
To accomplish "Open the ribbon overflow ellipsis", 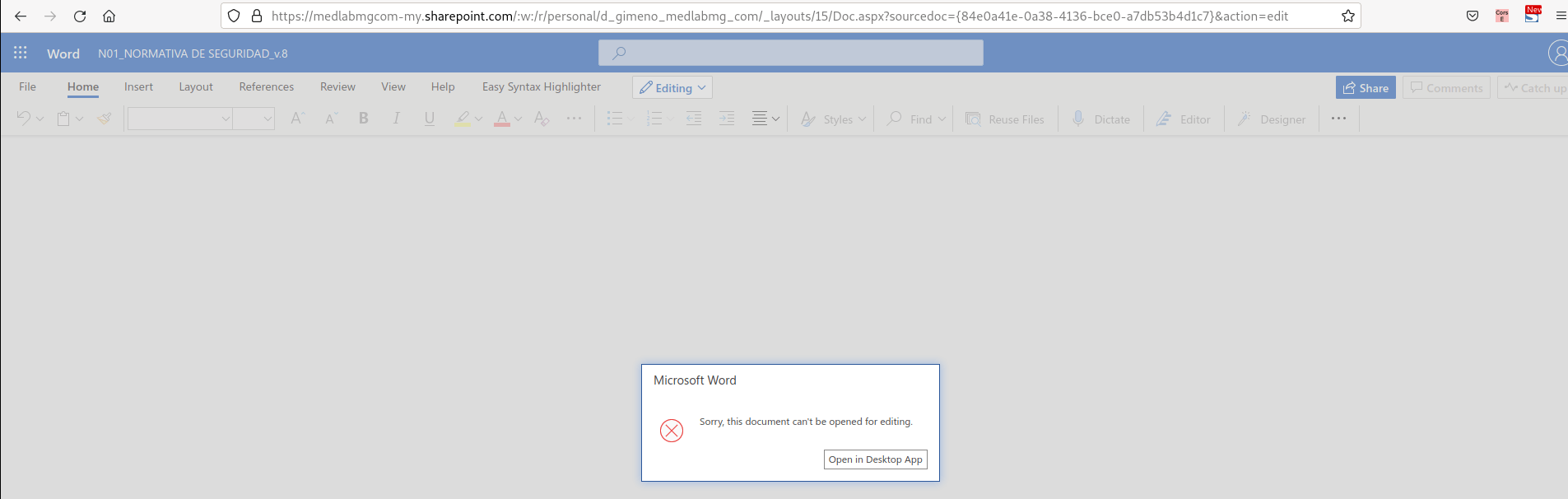I will coord(1338,119).
